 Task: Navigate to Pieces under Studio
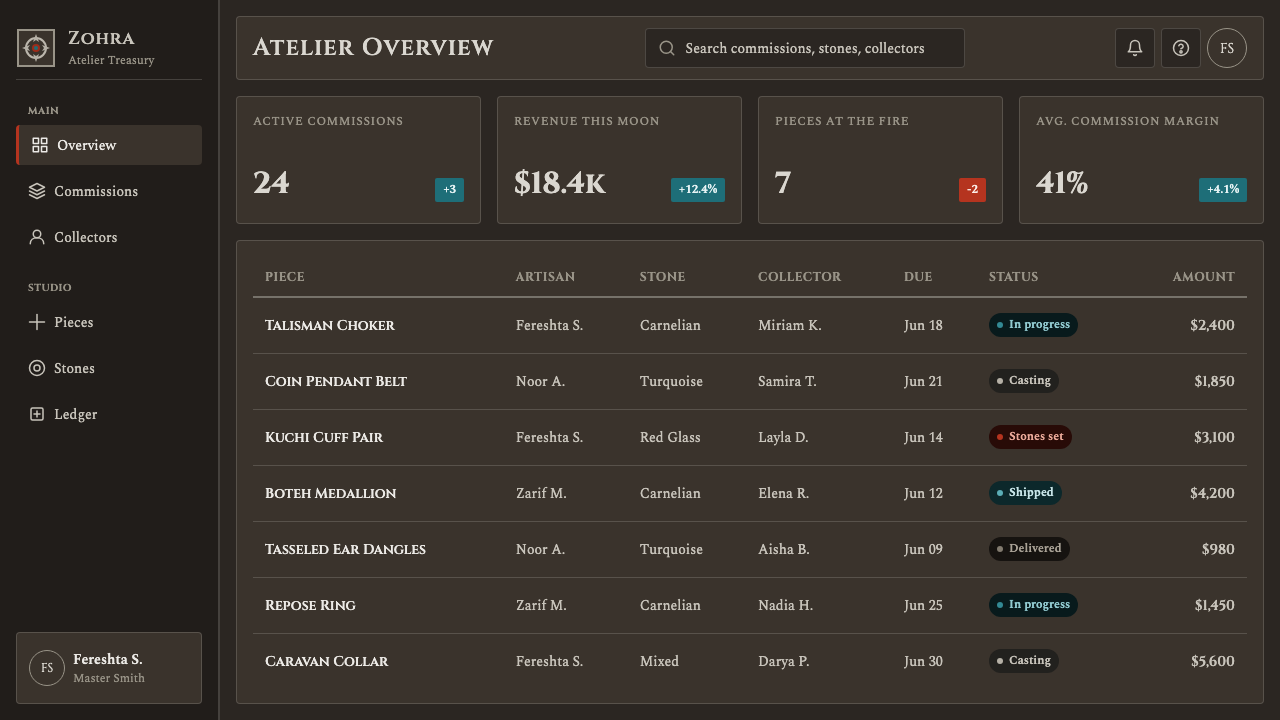(109, 322)
